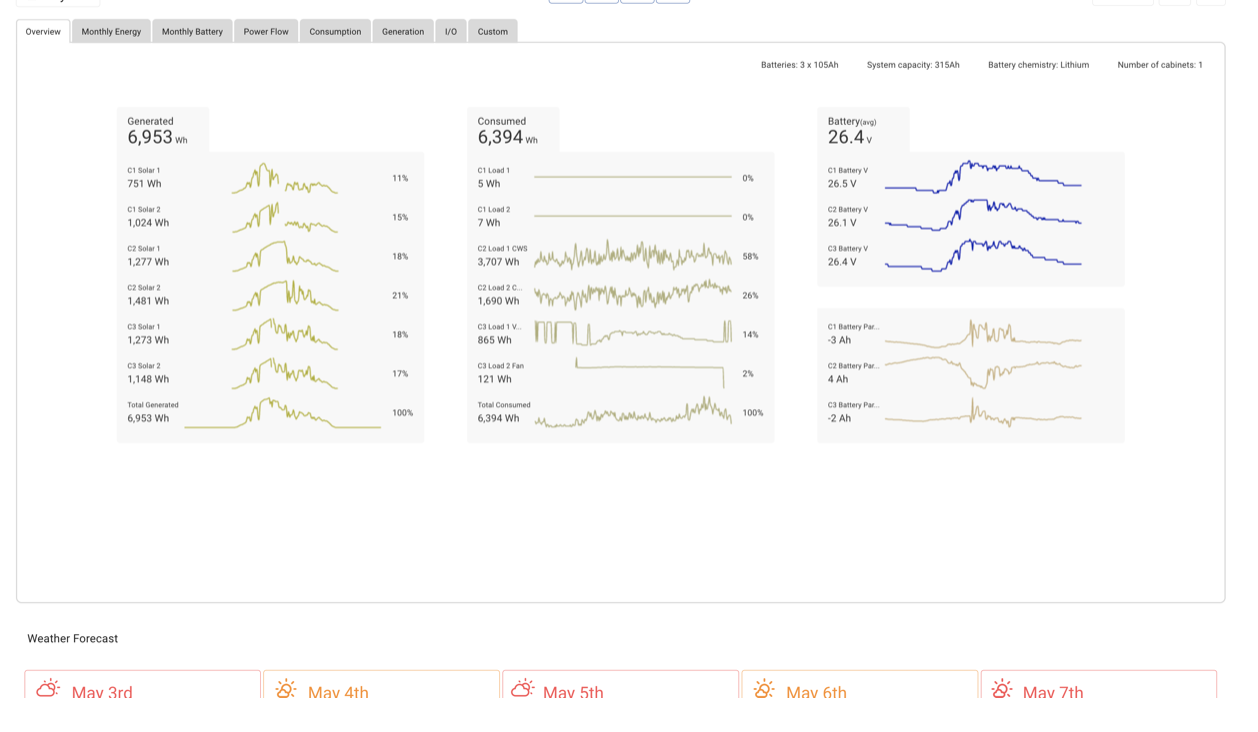Click the C1 Battery V voltage sparkline
The width and height of the screenshot is (1258, 732).
pyautogui.click(x=982, y=178)
